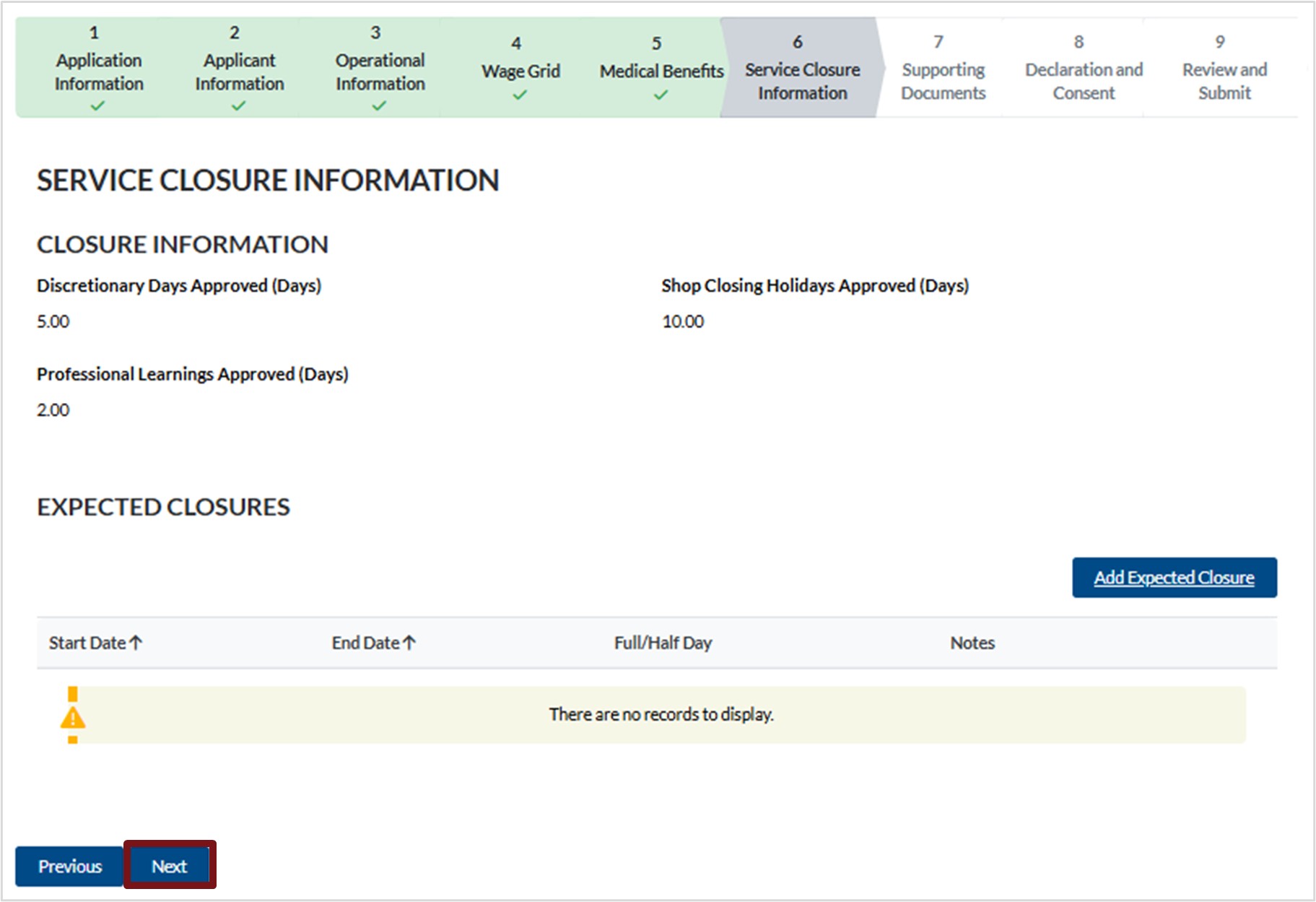Viewport: 1316px width, 902px height.
Task: Click the End Date sort arrow icon
Action: [409, 642]
